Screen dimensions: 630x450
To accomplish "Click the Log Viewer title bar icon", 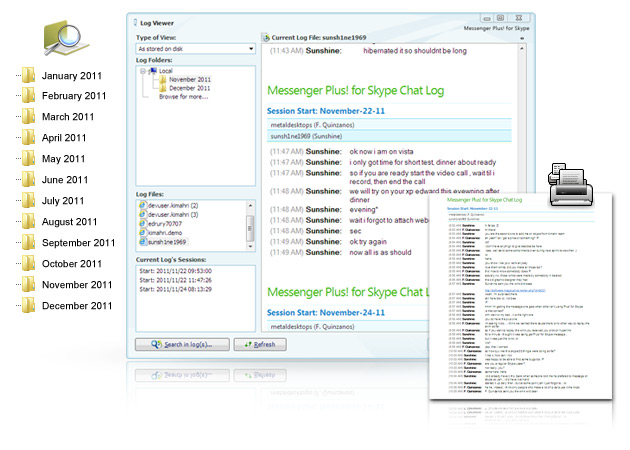I will click(135, 23).
